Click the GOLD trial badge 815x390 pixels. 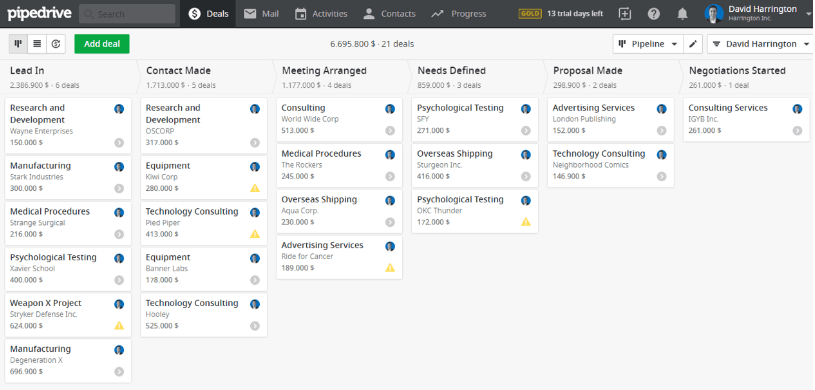tap(530, 14)
